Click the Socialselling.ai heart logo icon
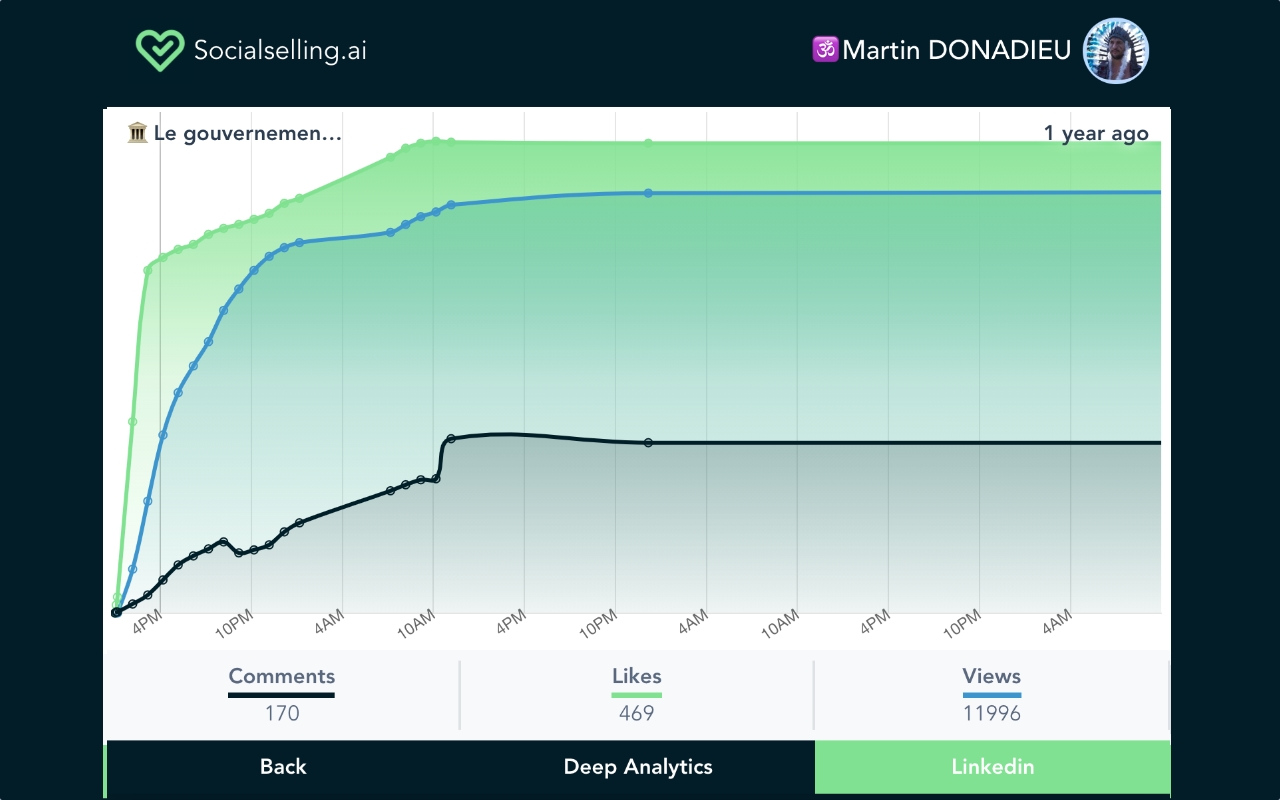 pos(160,50)
